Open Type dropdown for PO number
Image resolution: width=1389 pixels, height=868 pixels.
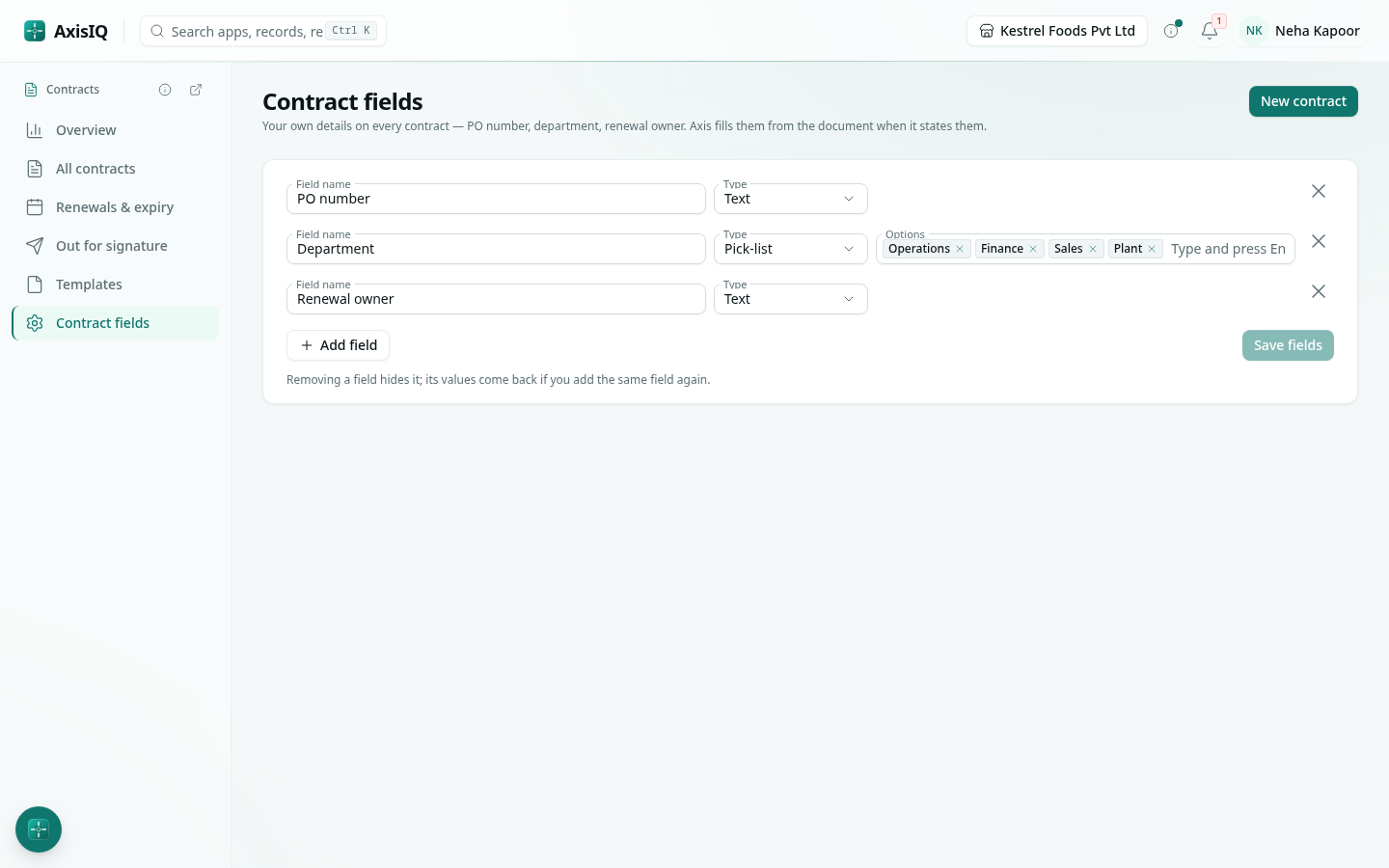click(x=791, y=199)
